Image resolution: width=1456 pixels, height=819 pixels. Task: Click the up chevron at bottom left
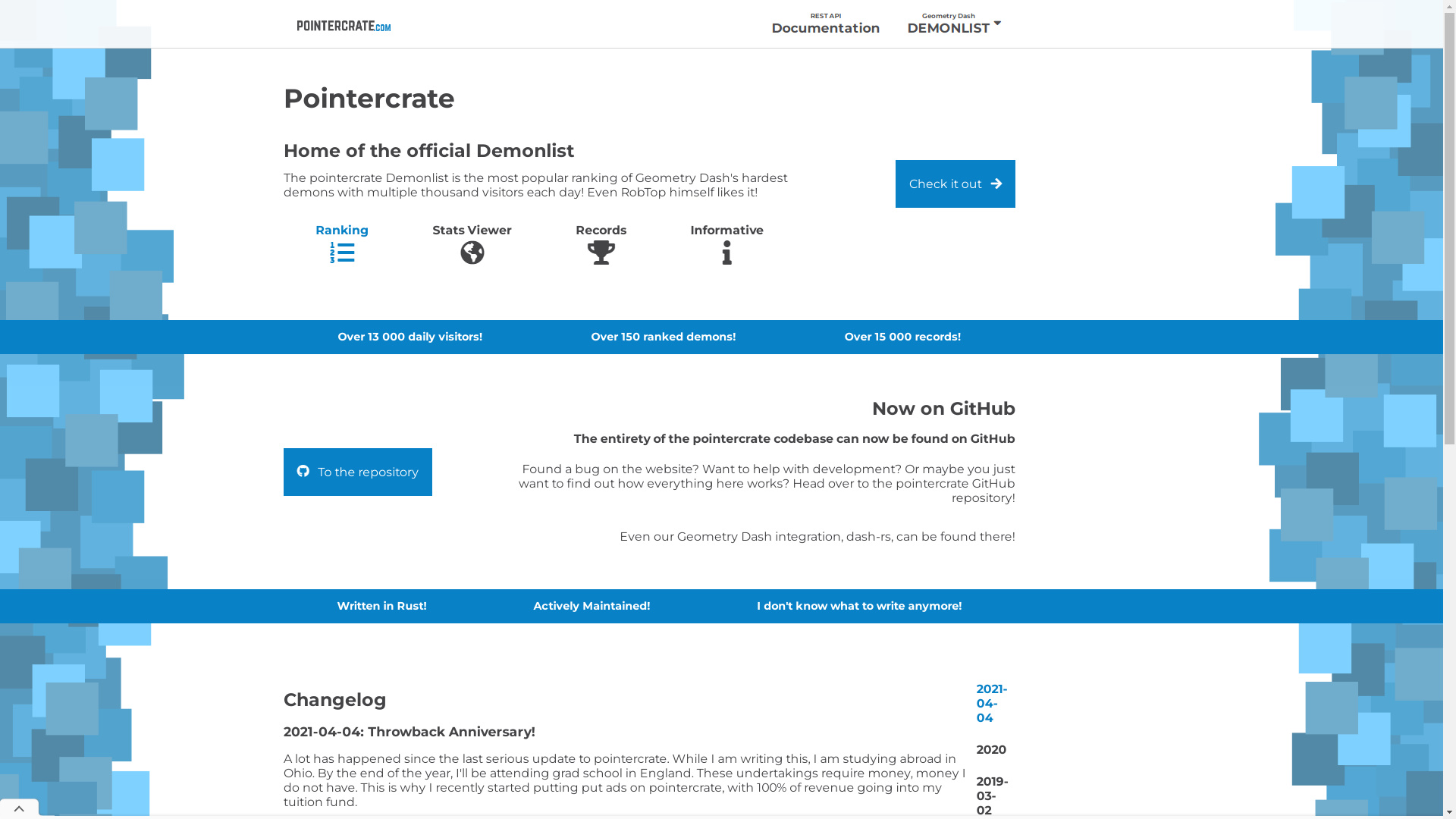click(x=19, y=808)
